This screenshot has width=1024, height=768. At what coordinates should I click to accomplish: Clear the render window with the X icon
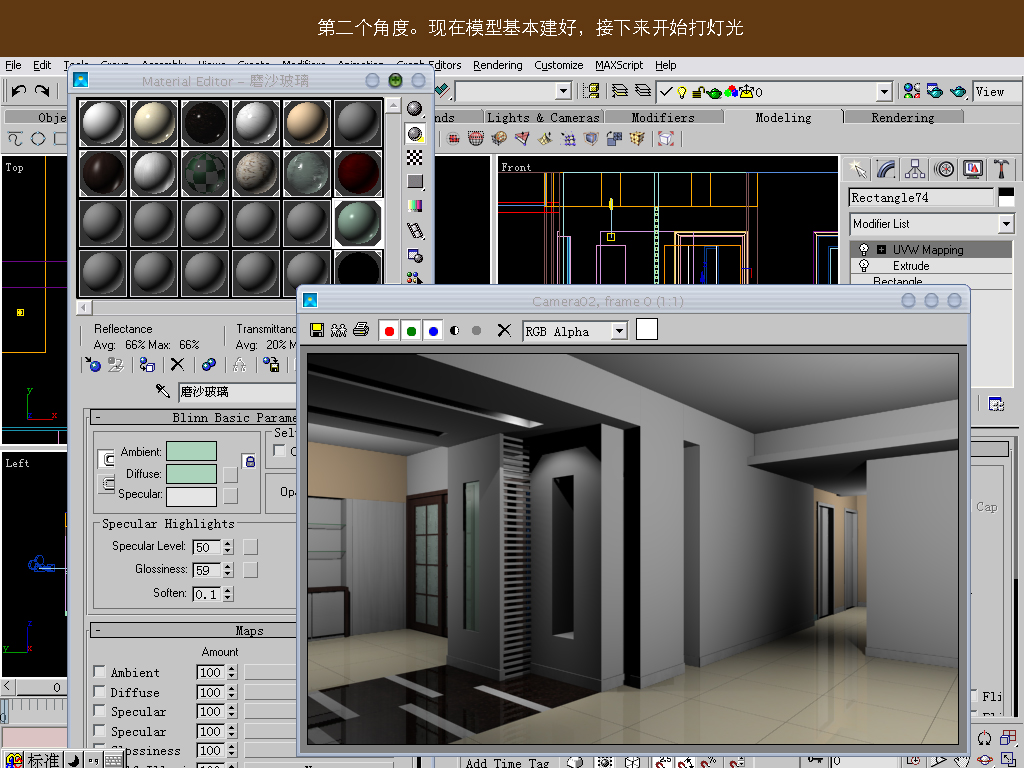point(504,330)
